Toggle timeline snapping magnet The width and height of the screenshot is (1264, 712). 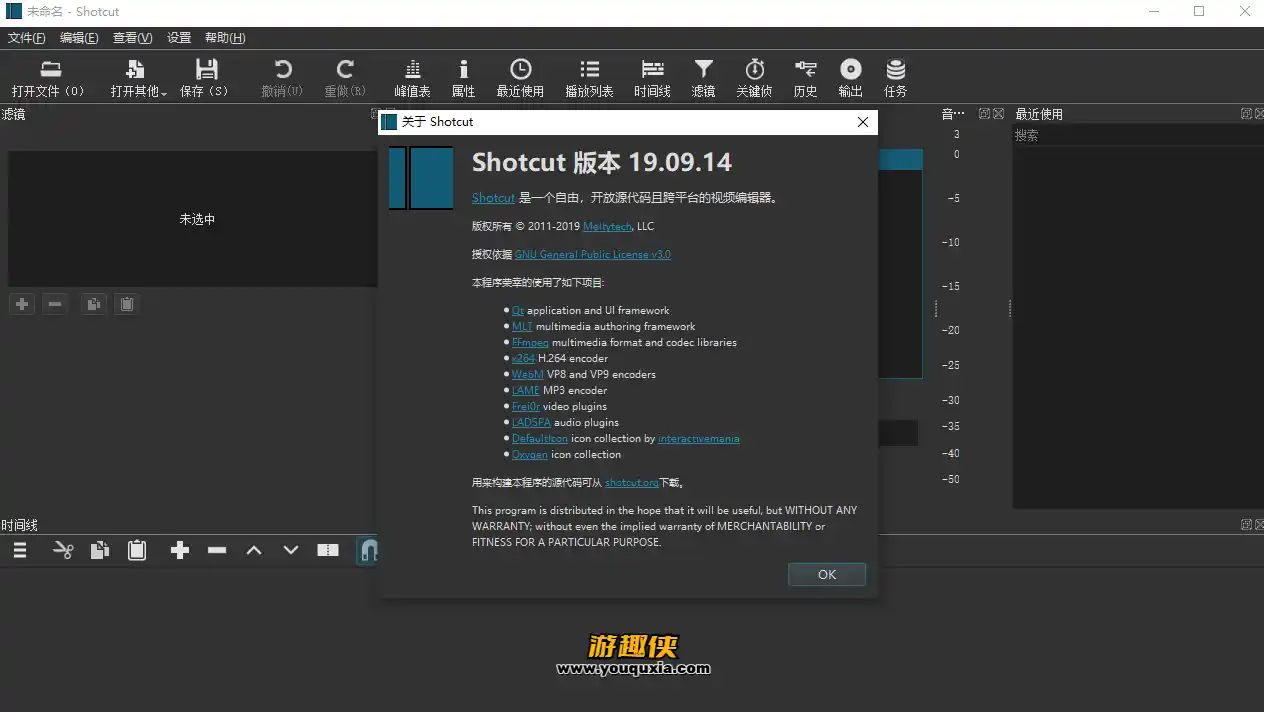tap(367, 550)
